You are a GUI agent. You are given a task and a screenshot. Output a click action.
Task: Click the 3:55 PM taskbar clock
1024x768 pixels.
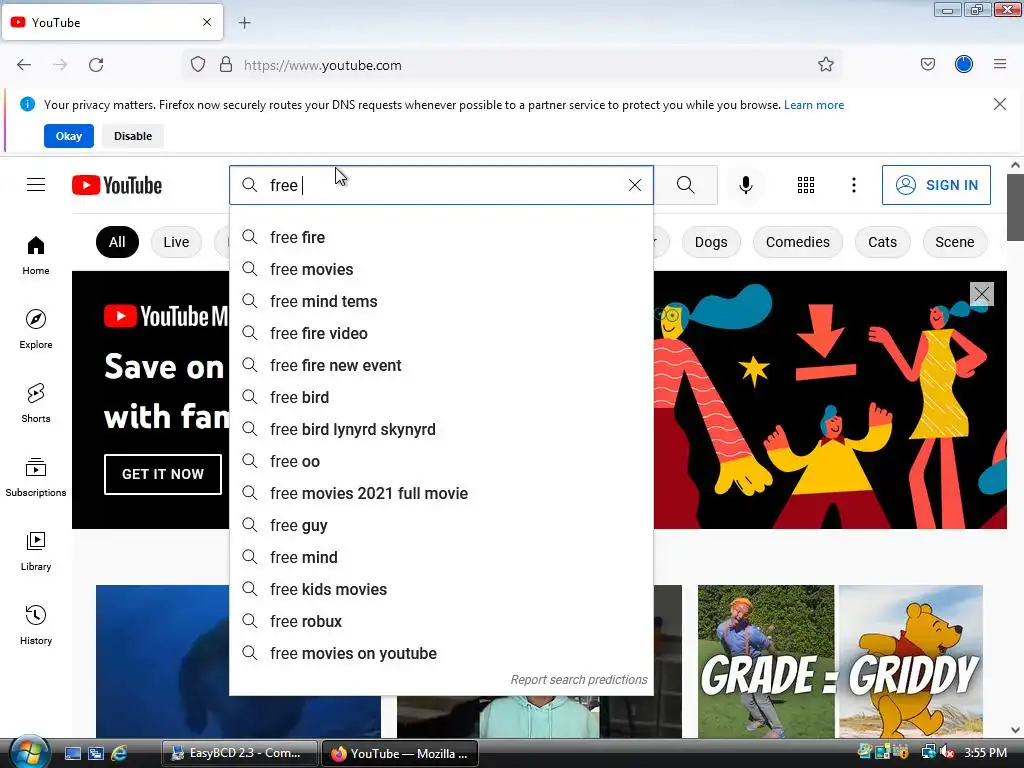(x=985, y=753)
